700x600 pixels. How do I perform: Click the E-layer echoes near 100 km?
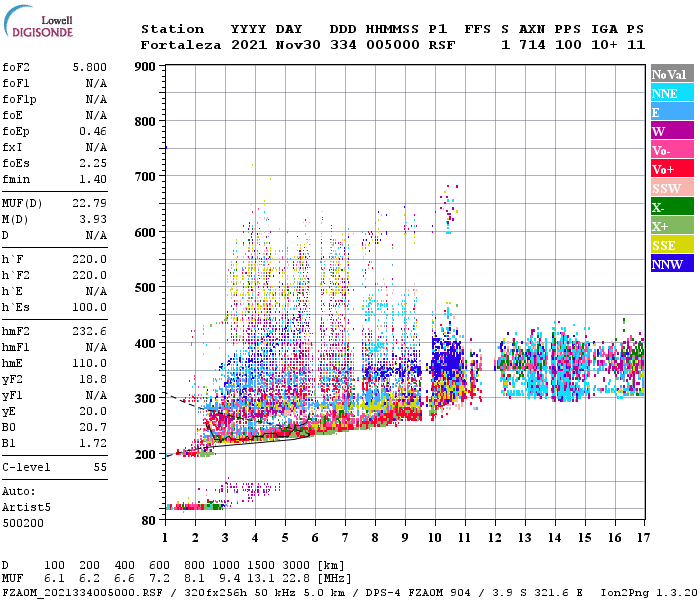(x=196, y=507)
